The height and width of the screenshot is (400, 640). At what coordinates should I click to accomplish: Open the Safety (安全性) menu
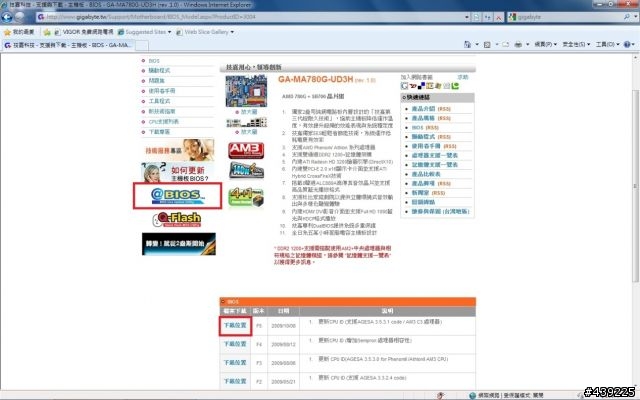pyautogui.click(x=576, y=44)
